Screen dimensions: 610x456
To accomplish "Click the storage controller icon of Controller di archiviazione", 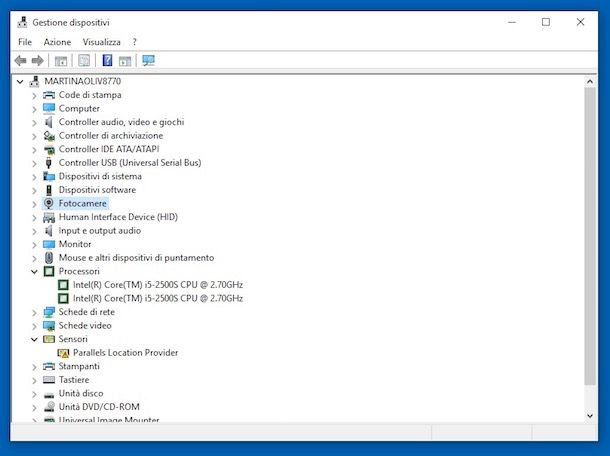I will coord(49,135).
